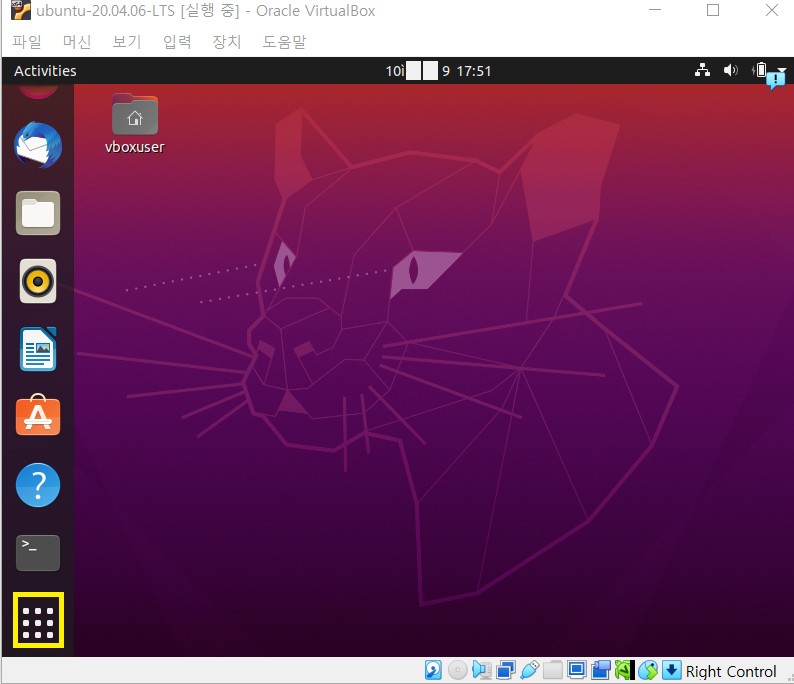
Task: Click Activities in top bar
Action: coord(45,71)
